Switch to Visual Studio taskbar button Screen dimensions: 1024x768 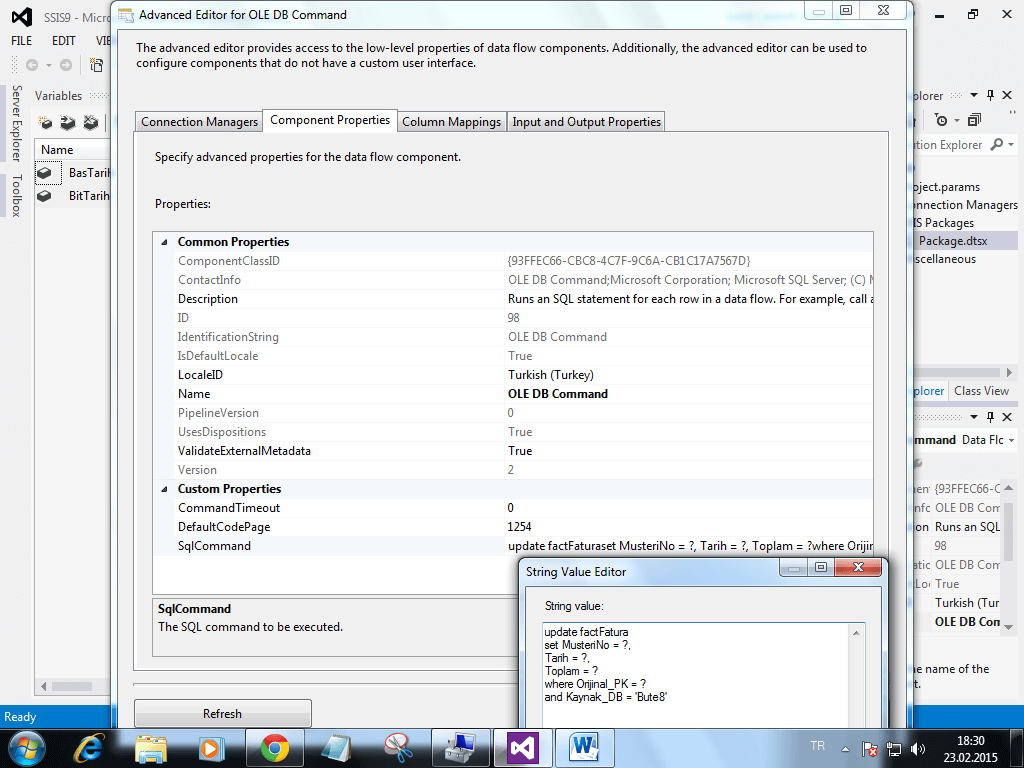pyautogui.click(x=522, y=748)
